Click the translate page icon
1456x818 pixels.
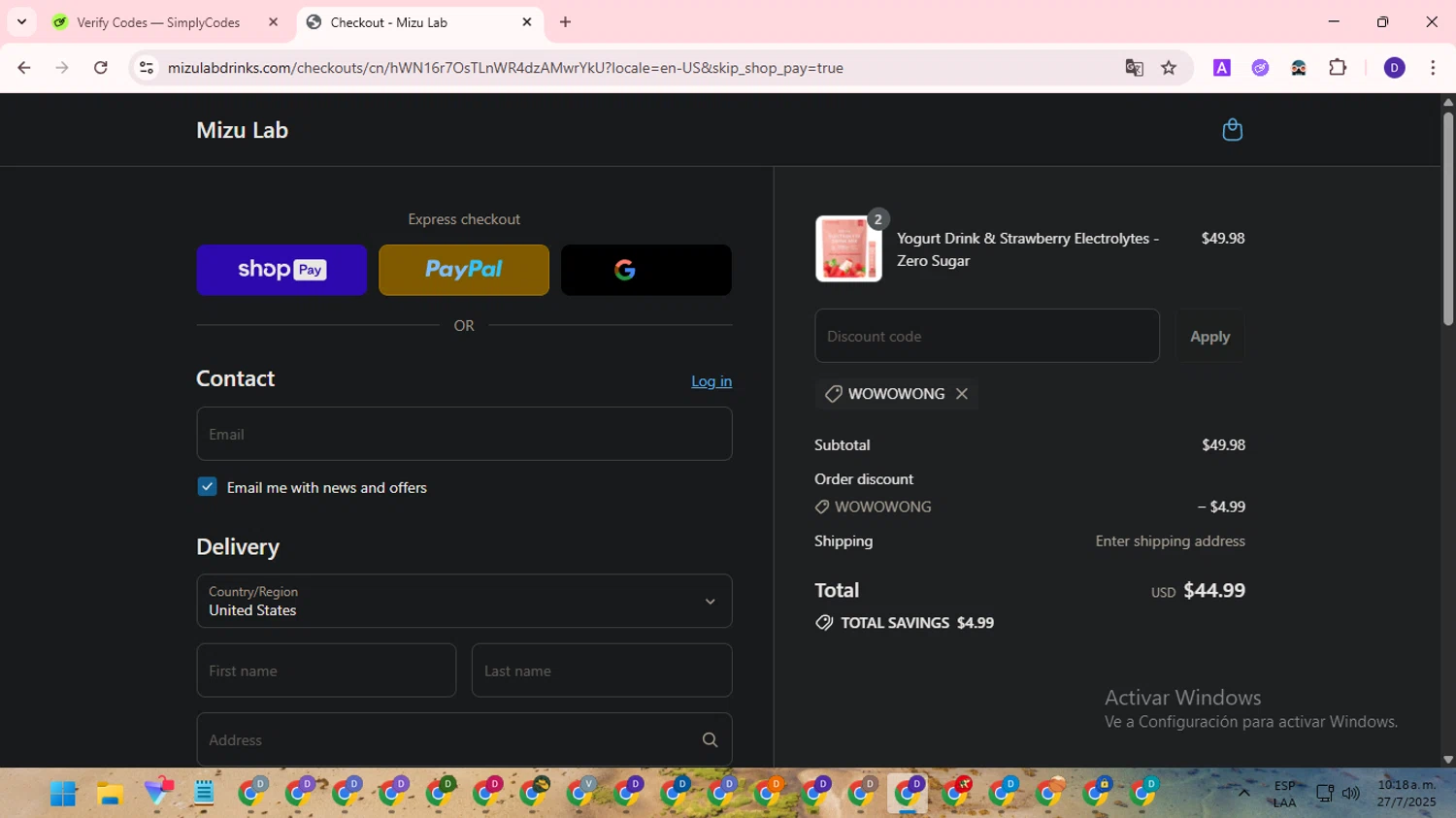(1134, 68)
